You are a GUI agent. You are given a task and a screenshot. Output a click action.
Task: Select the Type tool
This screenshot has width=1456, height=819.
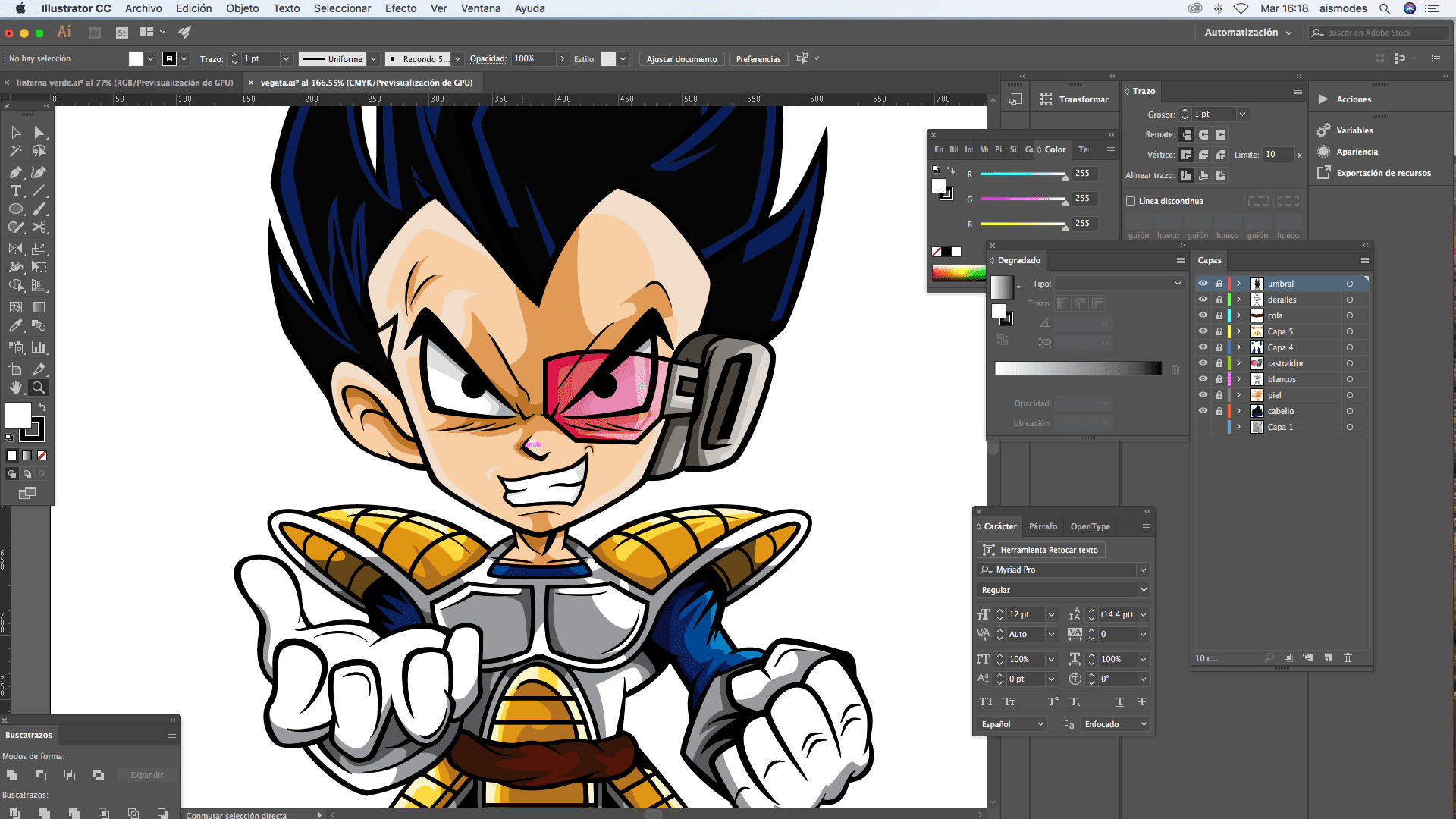15,189
